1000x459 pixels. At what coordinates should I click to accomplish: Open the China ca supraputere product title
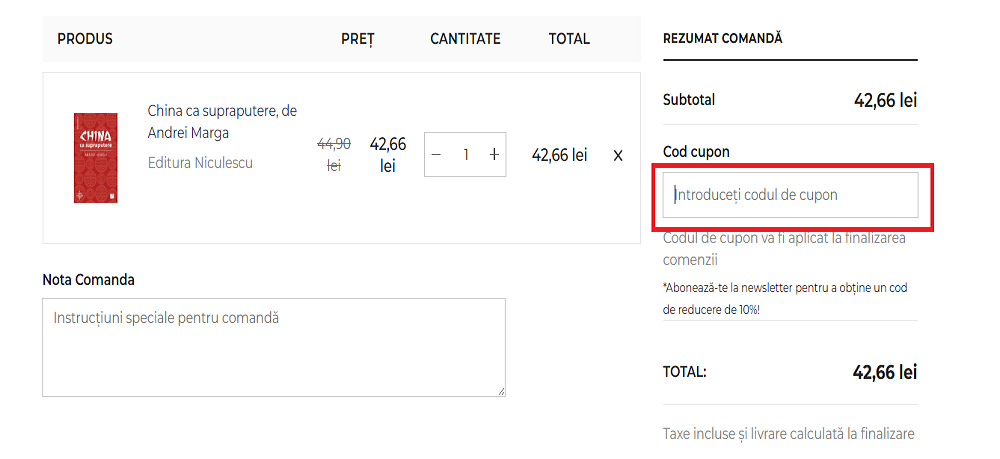(222, 121)
